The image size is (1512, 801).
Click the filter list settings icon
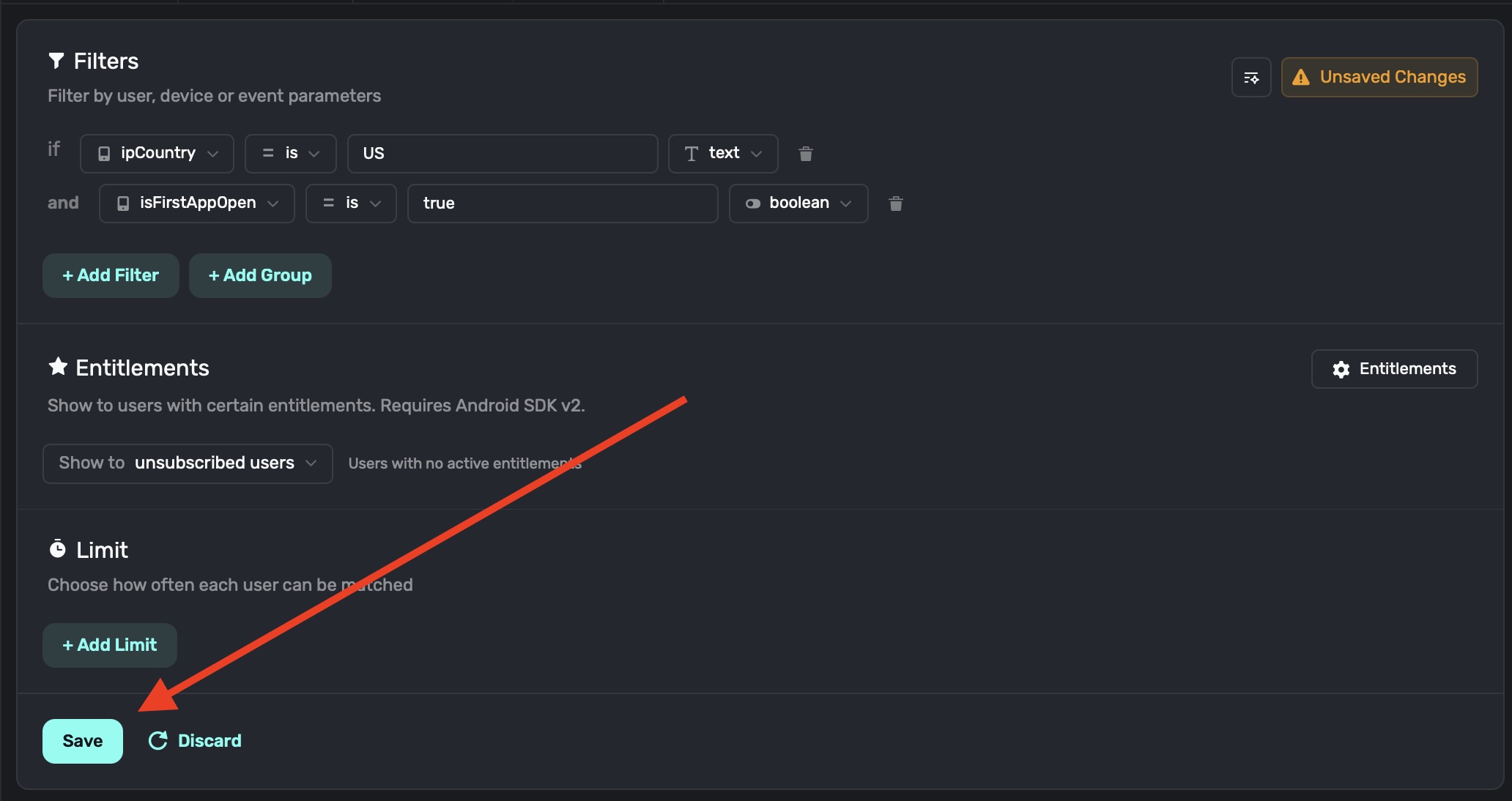click(1250, 78)
